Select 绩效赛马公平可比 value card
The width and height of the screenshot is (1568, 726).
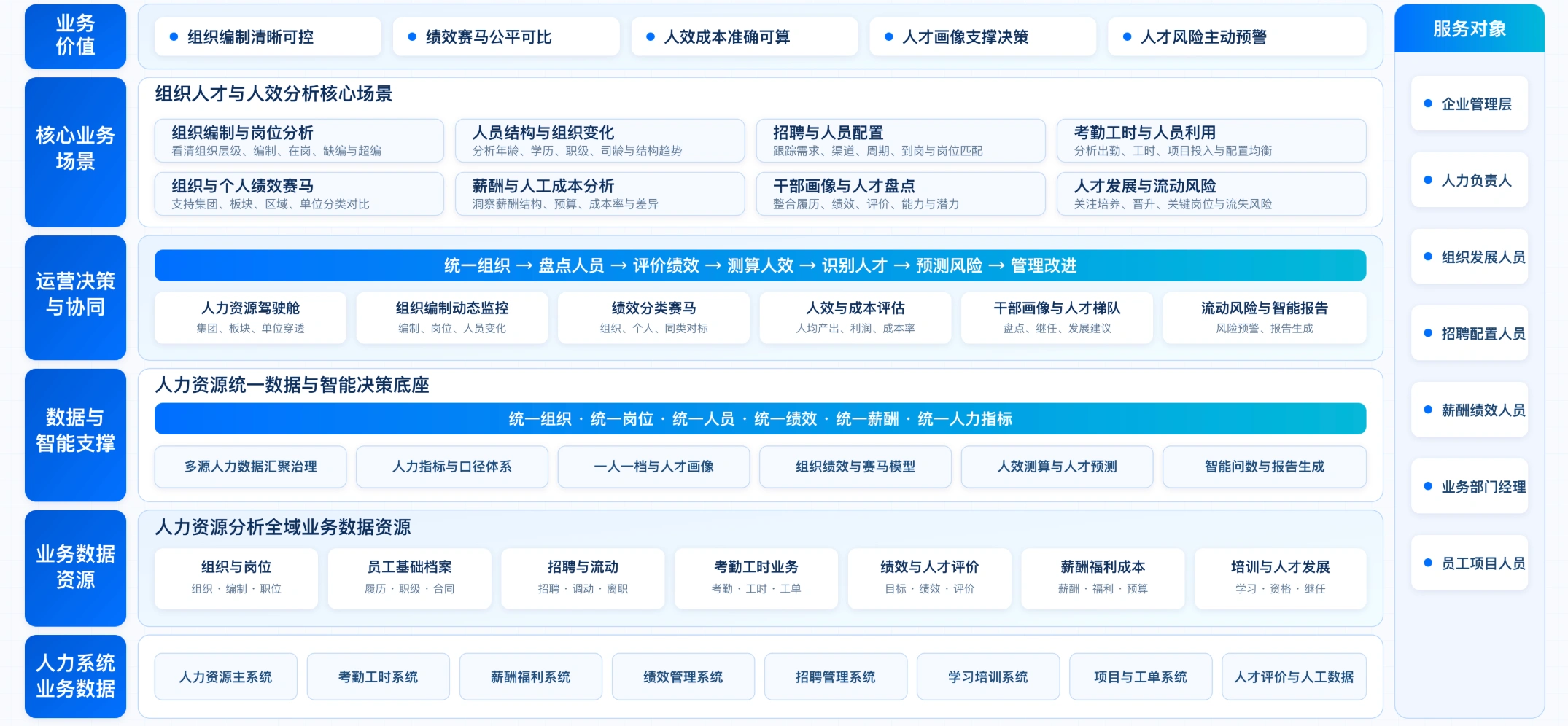point(506,36)
